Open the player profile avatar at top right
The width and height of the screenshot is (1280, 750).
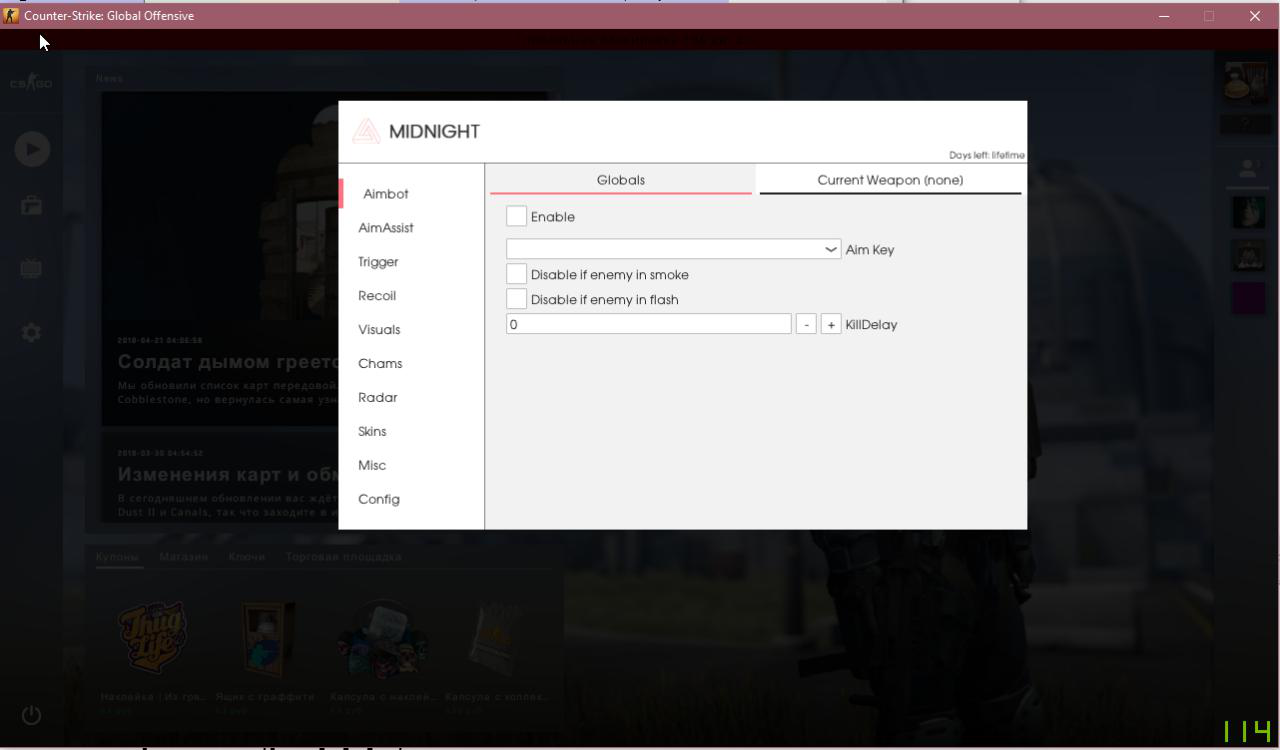tap(1246, 81)
